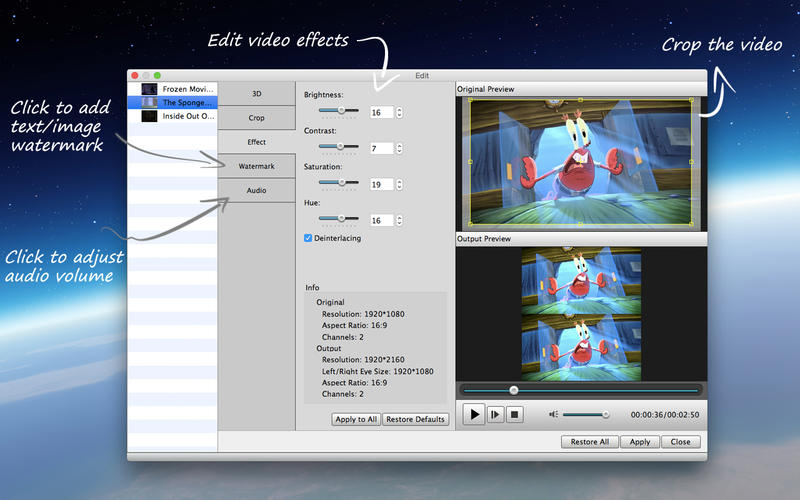Screen dimensions: 800x500
Task: Click the Restore All button
Action: pyautogui.click(x=590, y=442)
